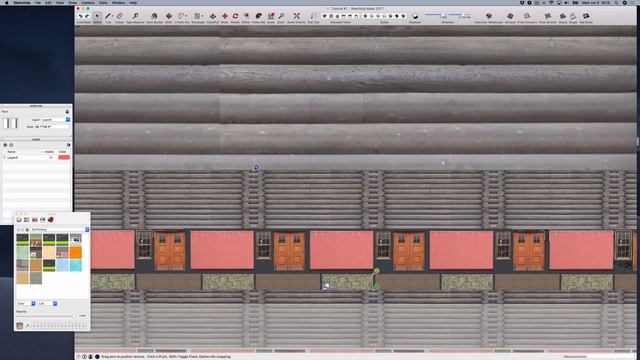This screenshot has width=640, height=360.
Task: Toggle Layer0 visible checkbox
Action: pyautogui.click(x=51, y=157)
